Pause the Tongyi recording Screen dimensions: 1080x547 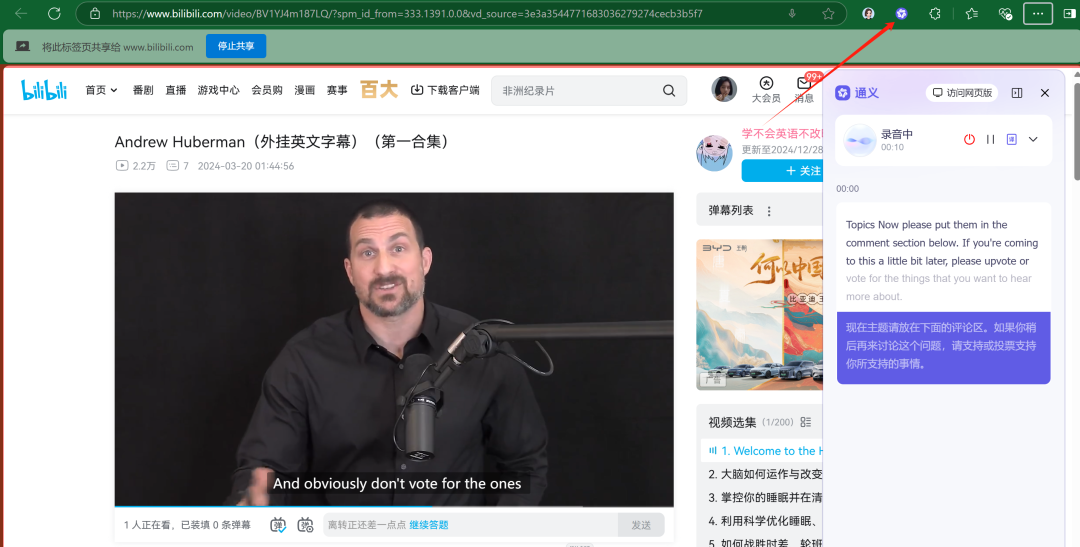pos(990,139)
